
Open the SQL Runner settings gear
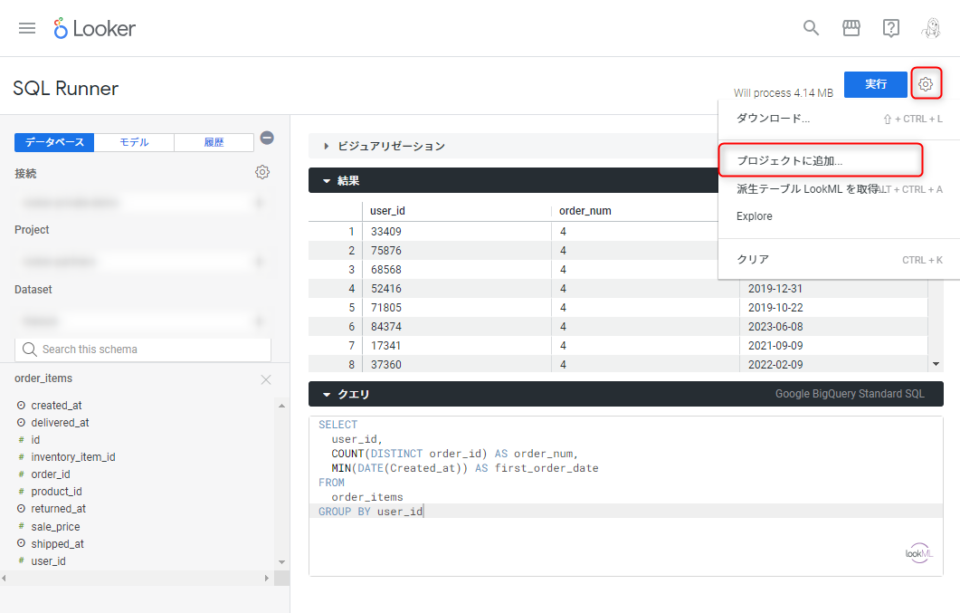coord(925,84)
